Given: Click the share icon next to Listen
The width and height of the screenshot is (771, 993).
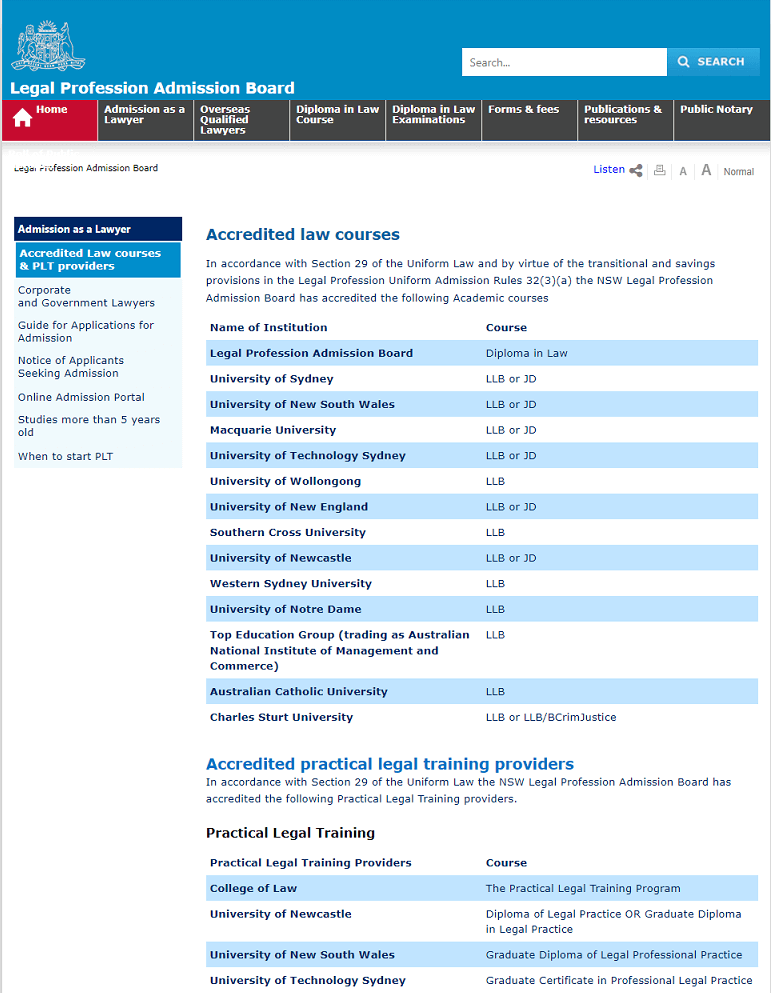Looking at the screenshot, I should (x=636, y=170).
